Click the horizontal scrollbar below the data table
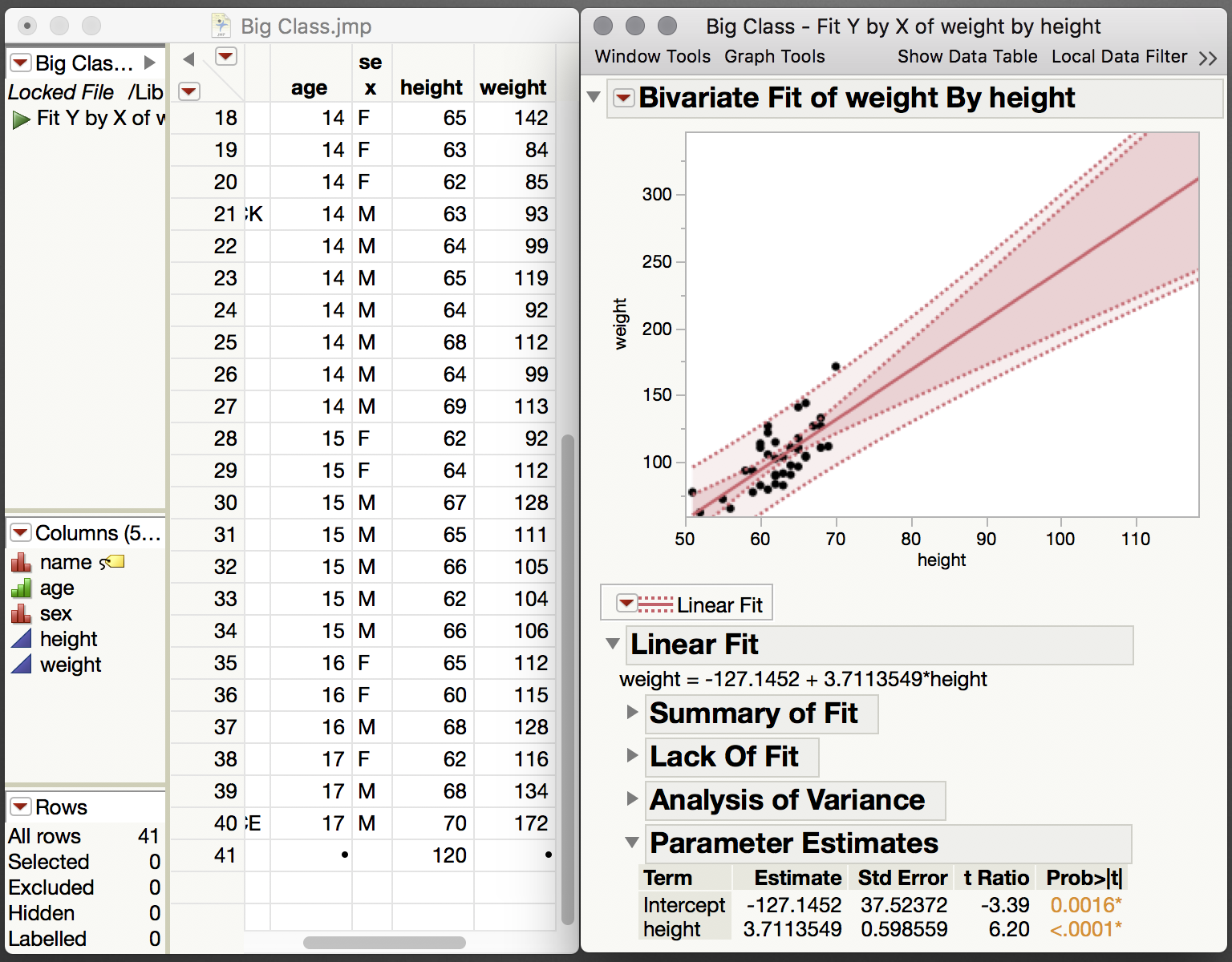Screen dimensions: 1232x962 (x=385, y=944)
